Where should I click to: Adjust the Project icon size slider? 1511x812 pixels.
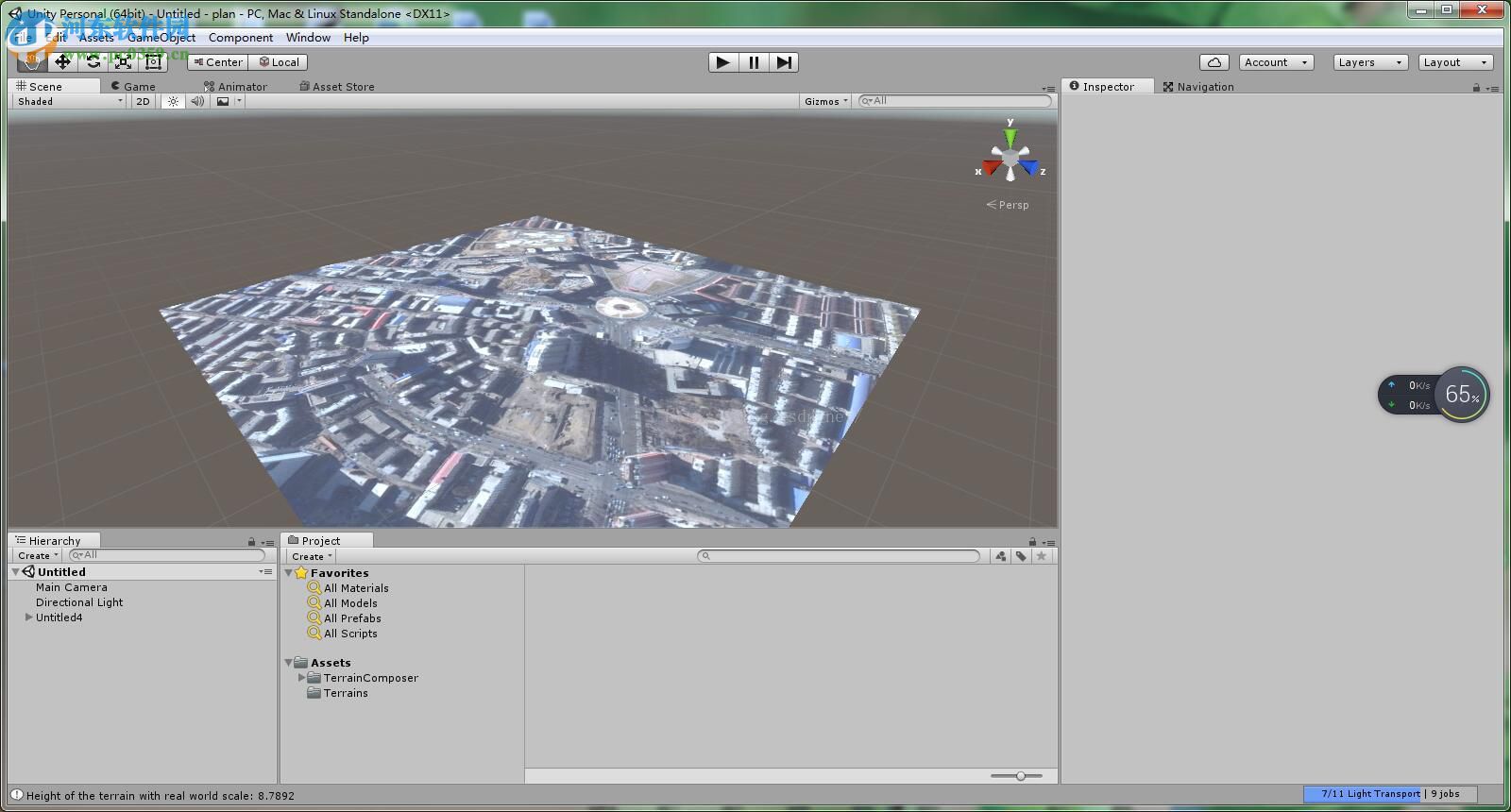pos(1020,776)
